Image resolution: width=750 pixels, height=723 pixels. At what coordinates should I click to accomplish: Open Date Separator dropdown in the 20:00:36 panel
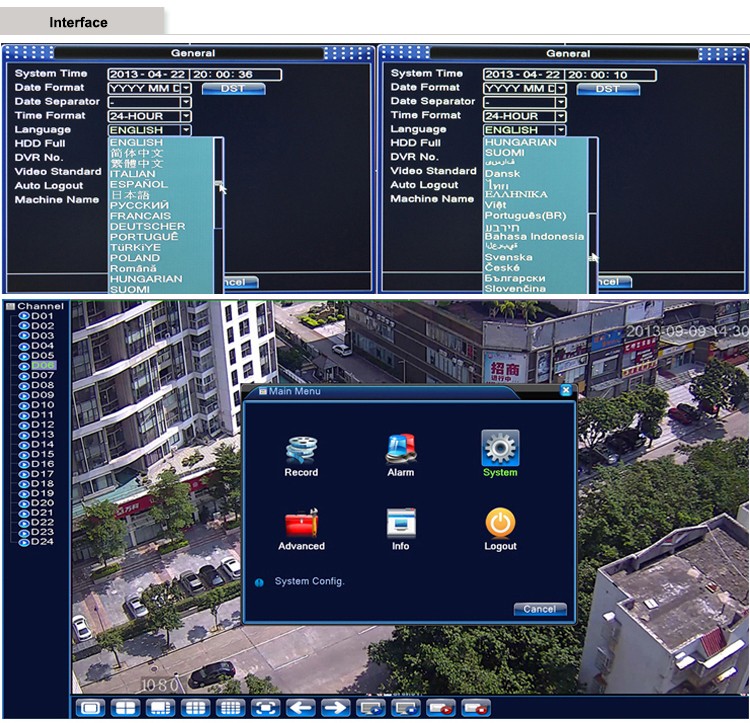click(x=186, y=102)
